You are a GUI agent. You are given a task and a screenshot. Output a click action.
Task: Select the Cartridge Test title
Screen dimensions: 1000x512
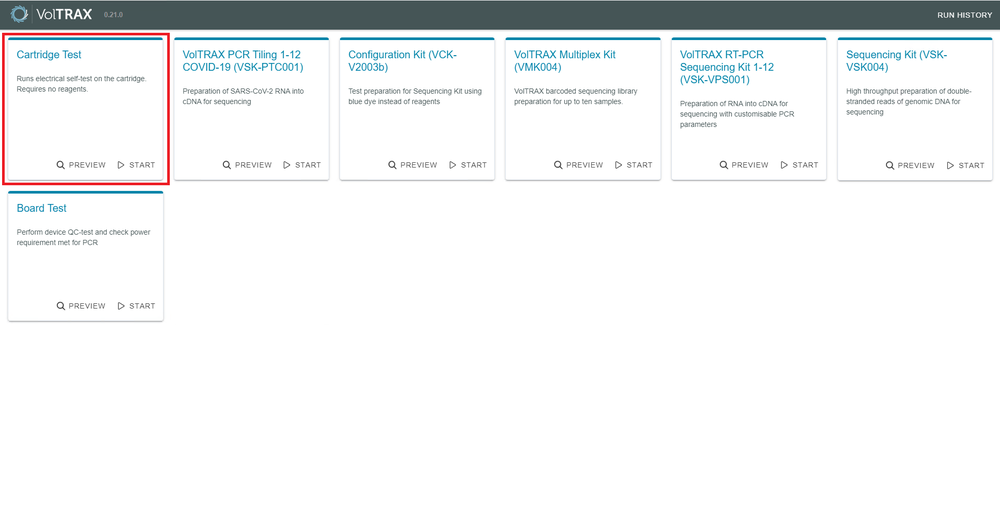49,55
